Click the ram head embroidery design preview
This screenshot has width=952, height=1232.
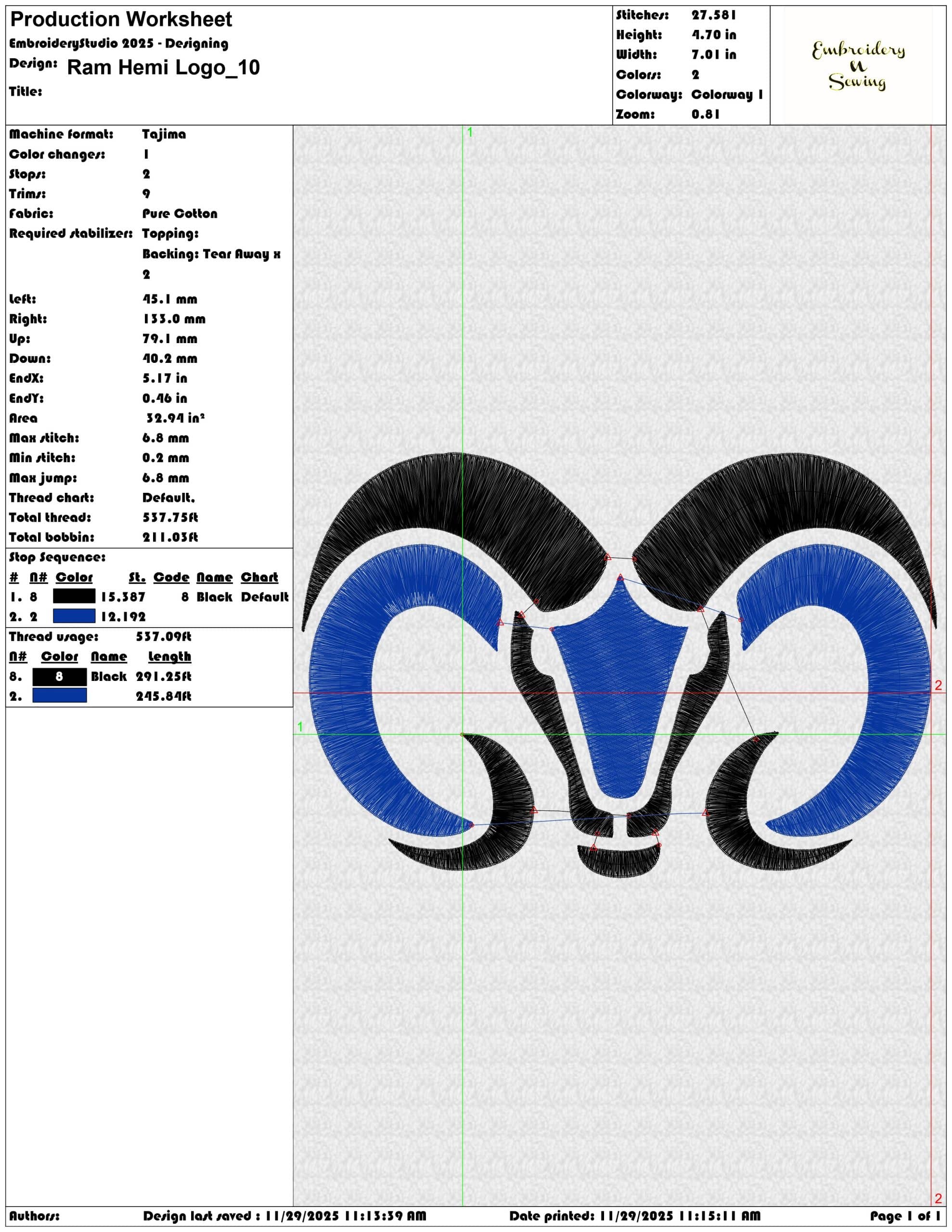coord(619,666)
